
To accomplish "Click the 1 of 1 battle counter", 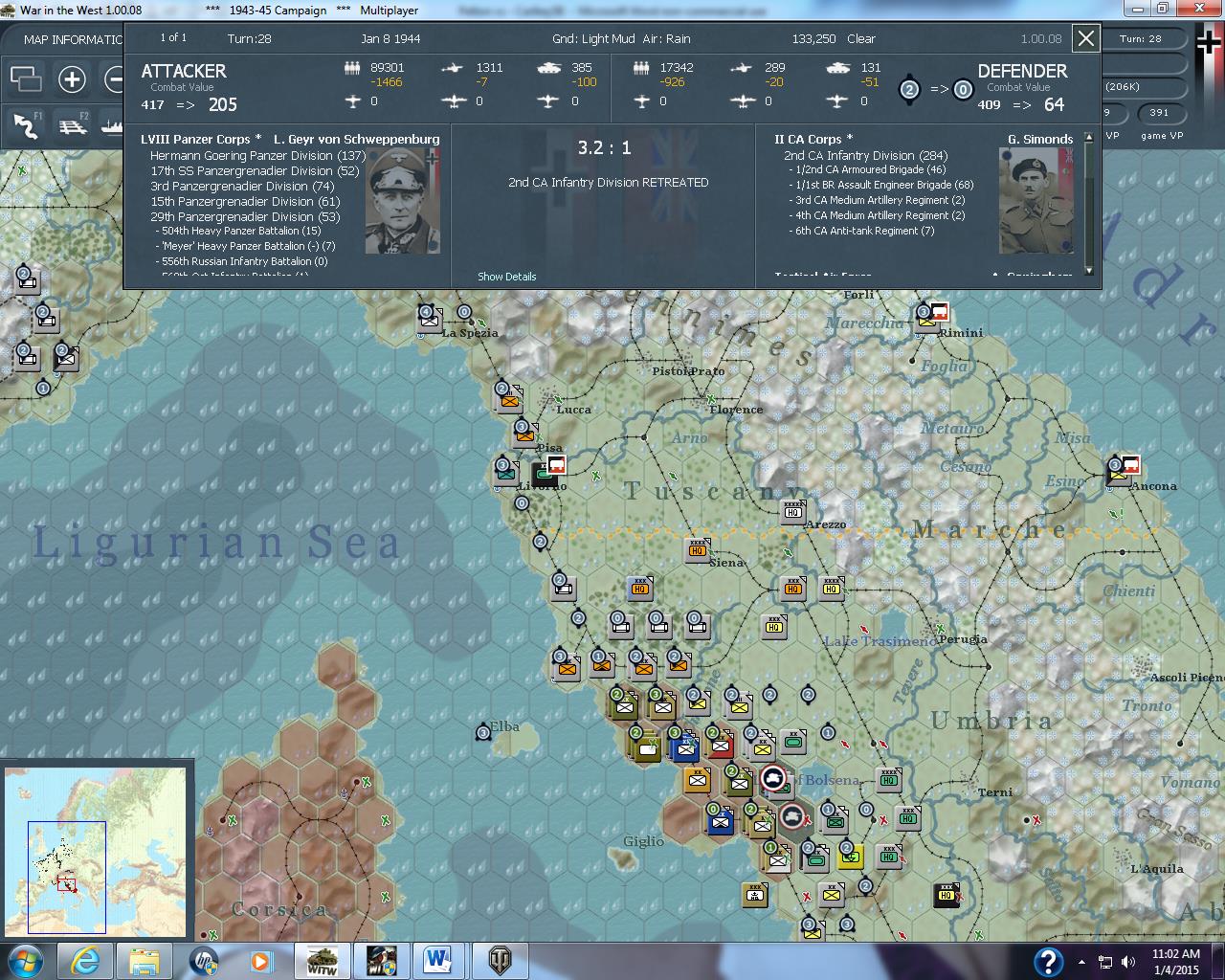I will (x=172, y=37).
